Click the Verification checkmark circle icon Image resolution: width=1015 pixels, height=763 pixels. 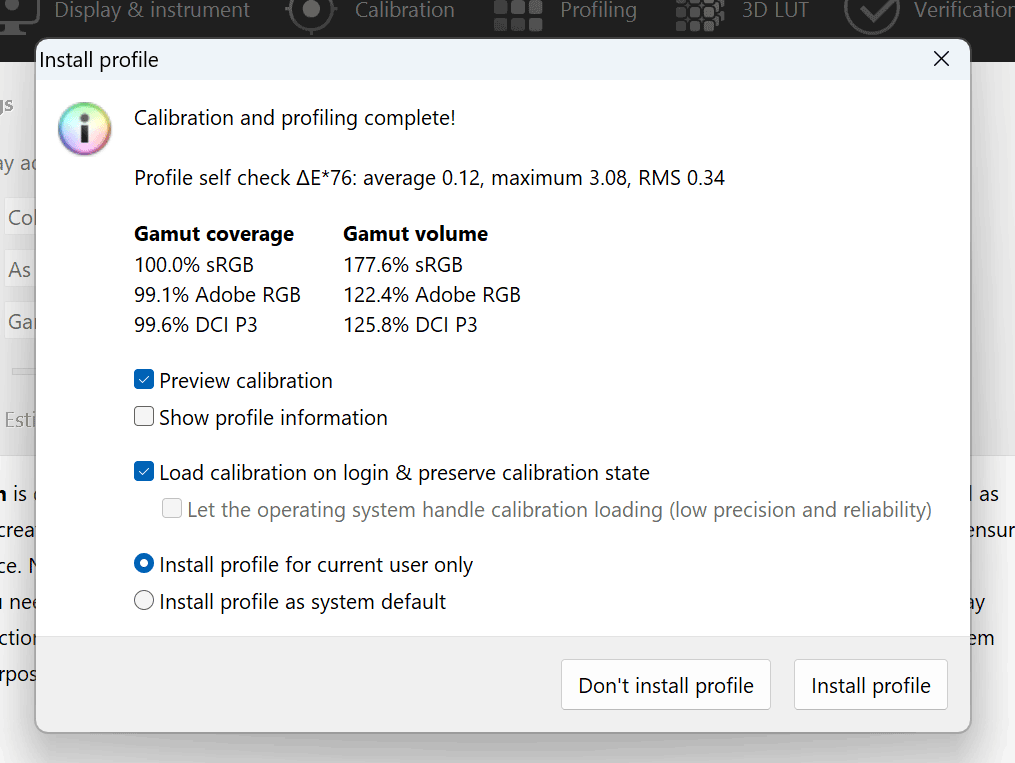click(x=870, y=13)
